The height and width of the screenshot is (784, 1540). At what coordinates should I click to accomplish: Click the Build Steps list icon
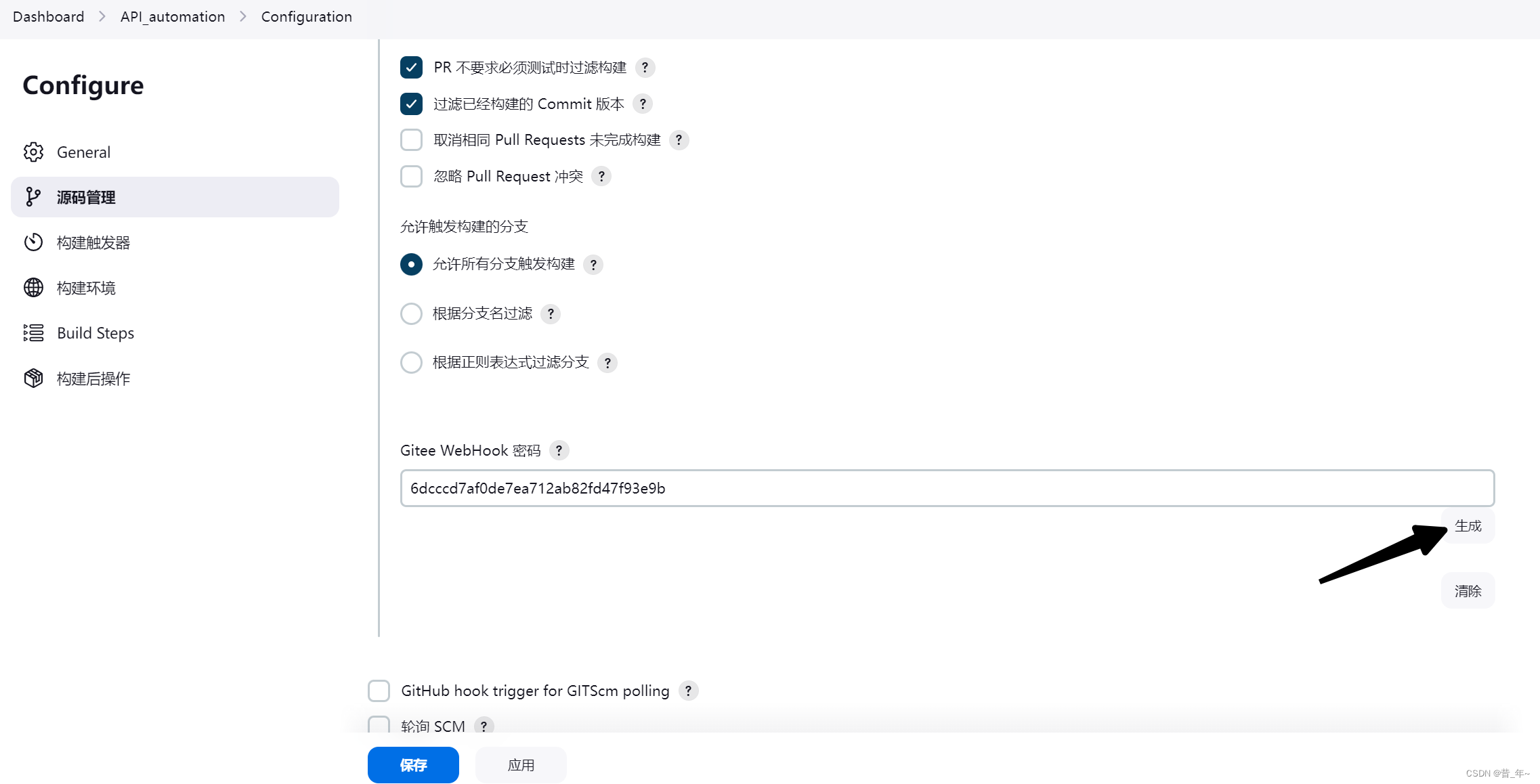pos(33,333)
